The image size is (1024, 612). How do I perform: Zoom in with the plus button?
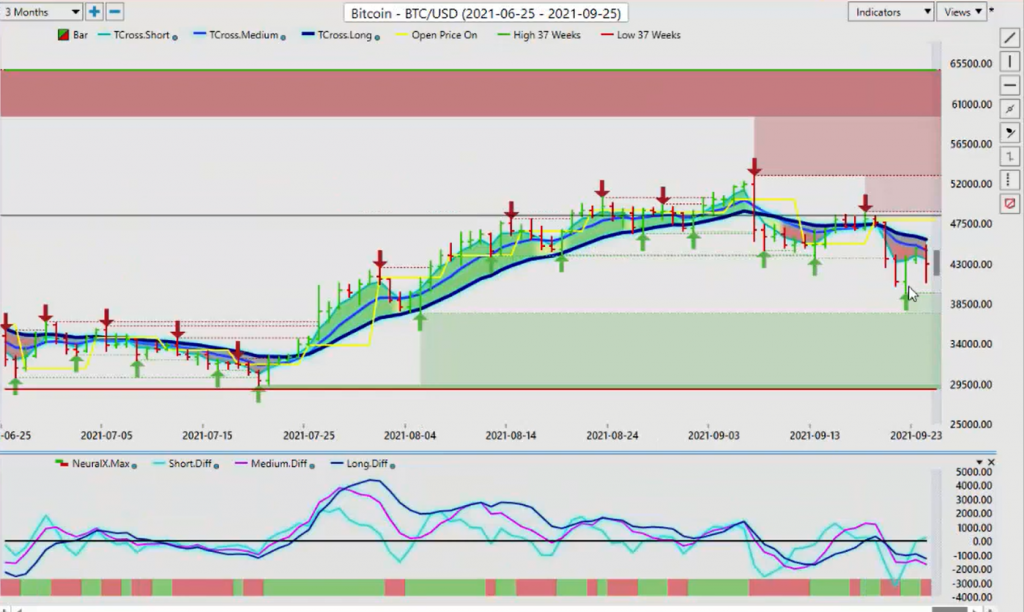[x=94, y=12]
